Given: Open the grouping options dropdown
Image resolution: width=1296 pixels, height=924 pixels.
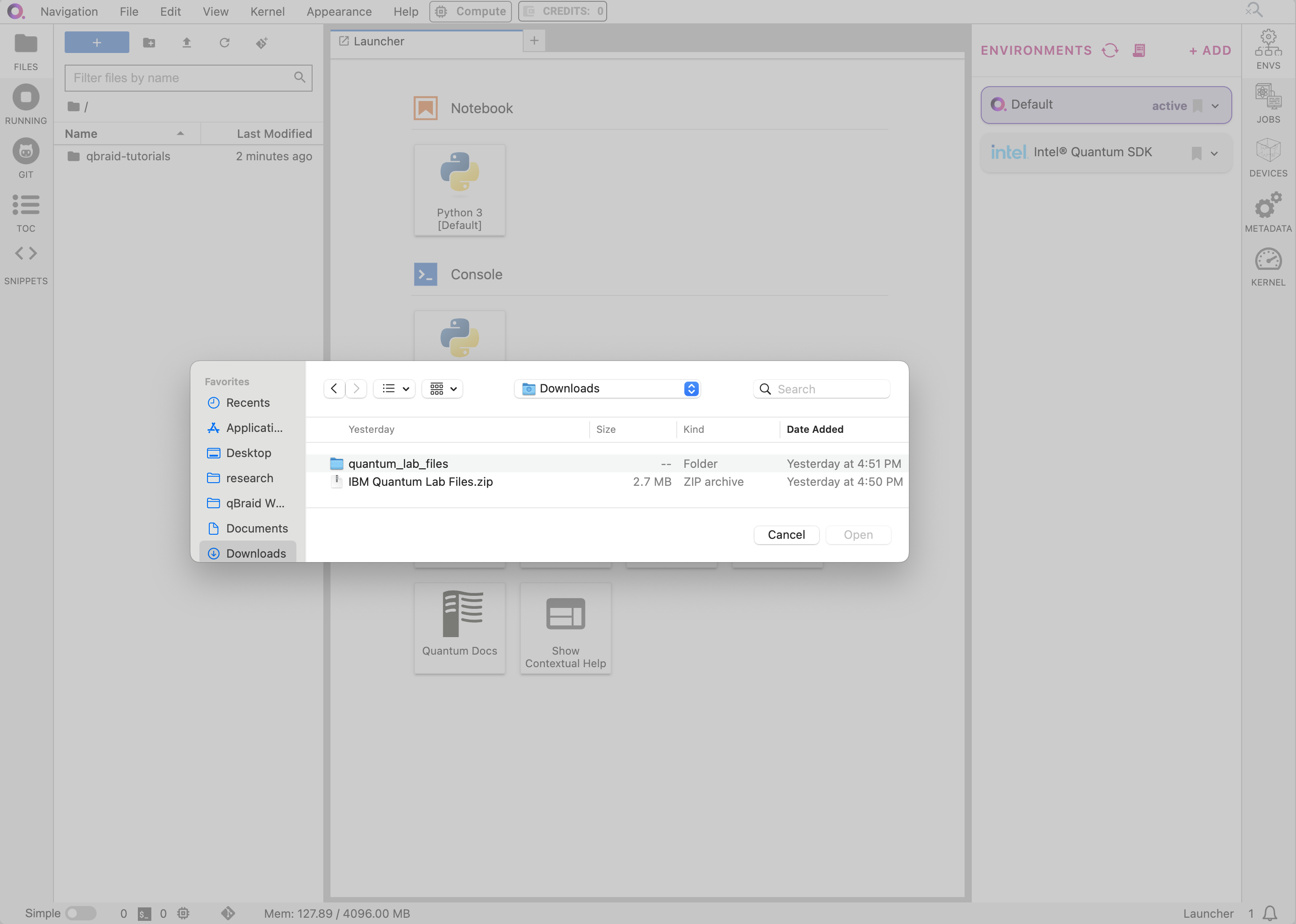Looking at the screenshot, I should point(442,389).
